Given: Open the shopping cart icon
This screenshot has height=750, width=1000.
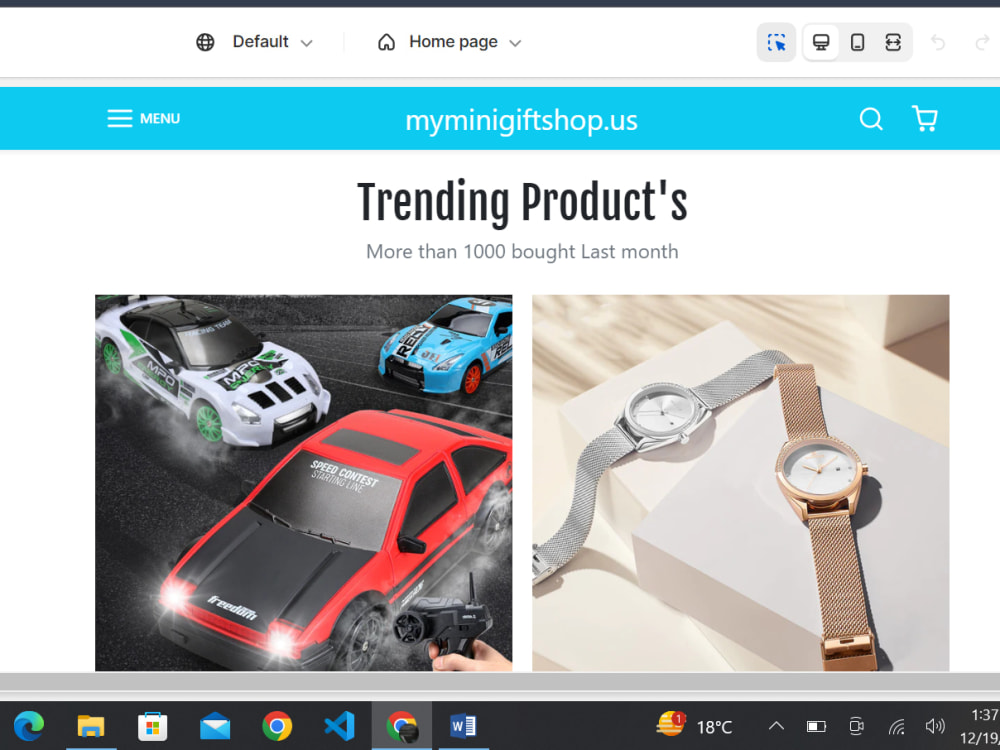Looking at the screenshot, I should (924, 119).
